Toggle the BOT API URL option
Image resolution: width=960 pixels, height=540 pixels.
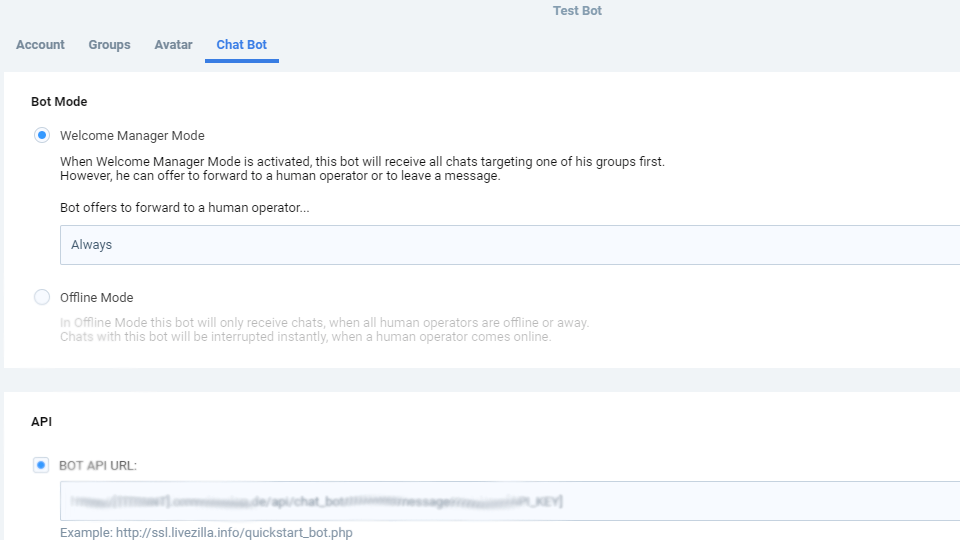41,465
